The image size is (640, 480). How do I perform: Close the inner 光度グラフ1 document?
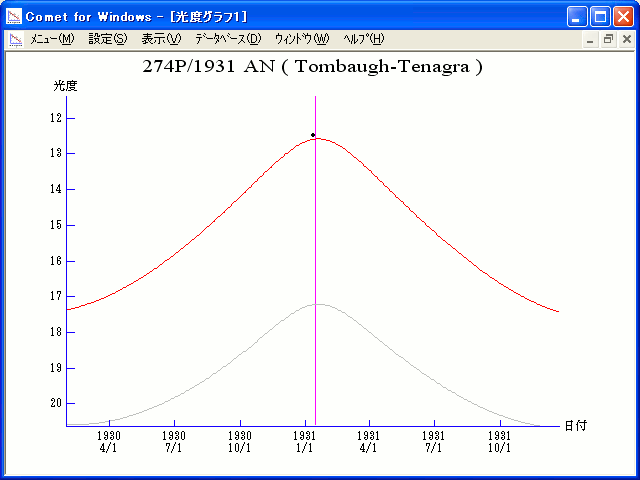point(626,40)
